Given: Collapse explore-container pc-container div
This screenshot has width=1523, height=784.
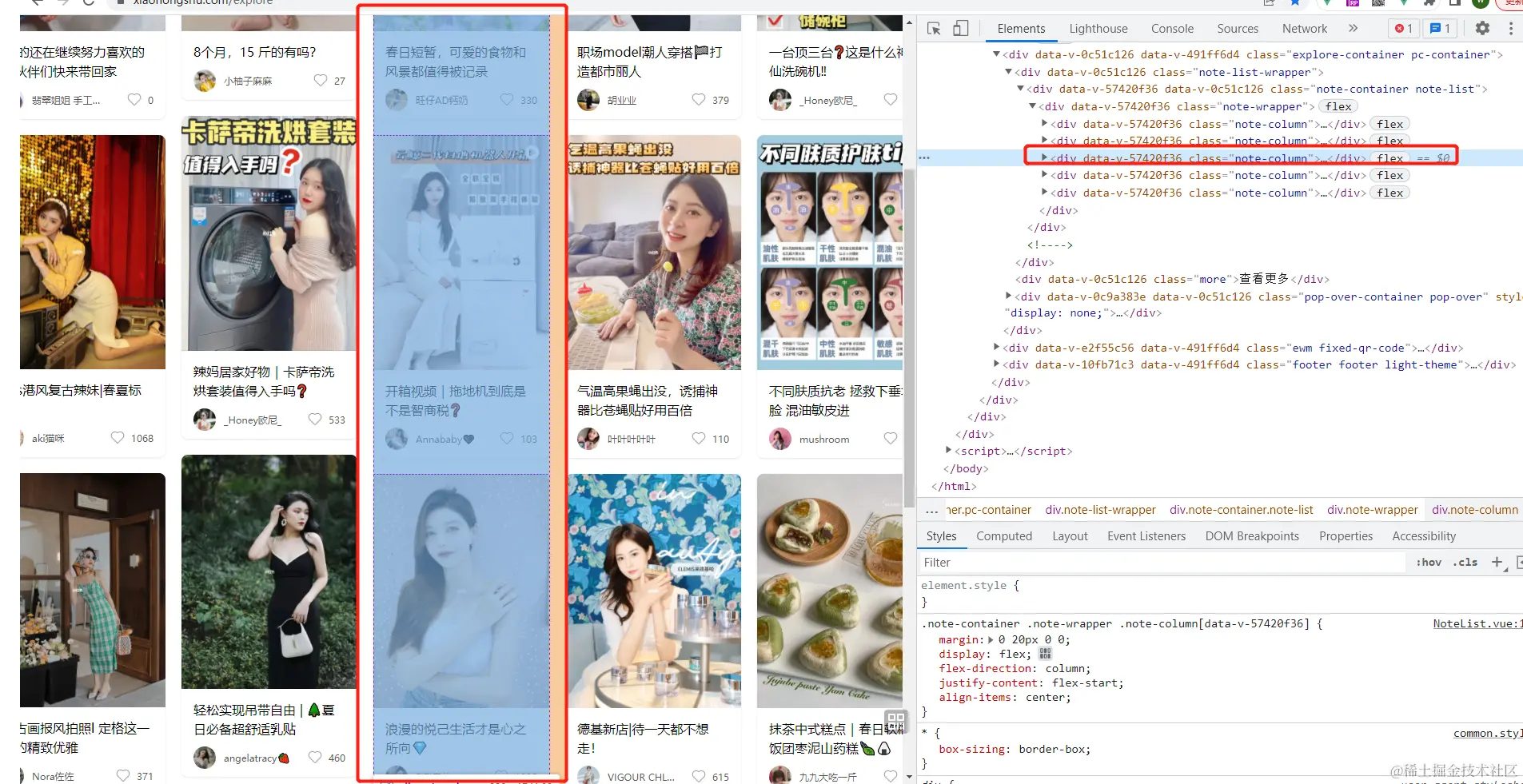Looking at the screenshot, I should click(996, 54).
